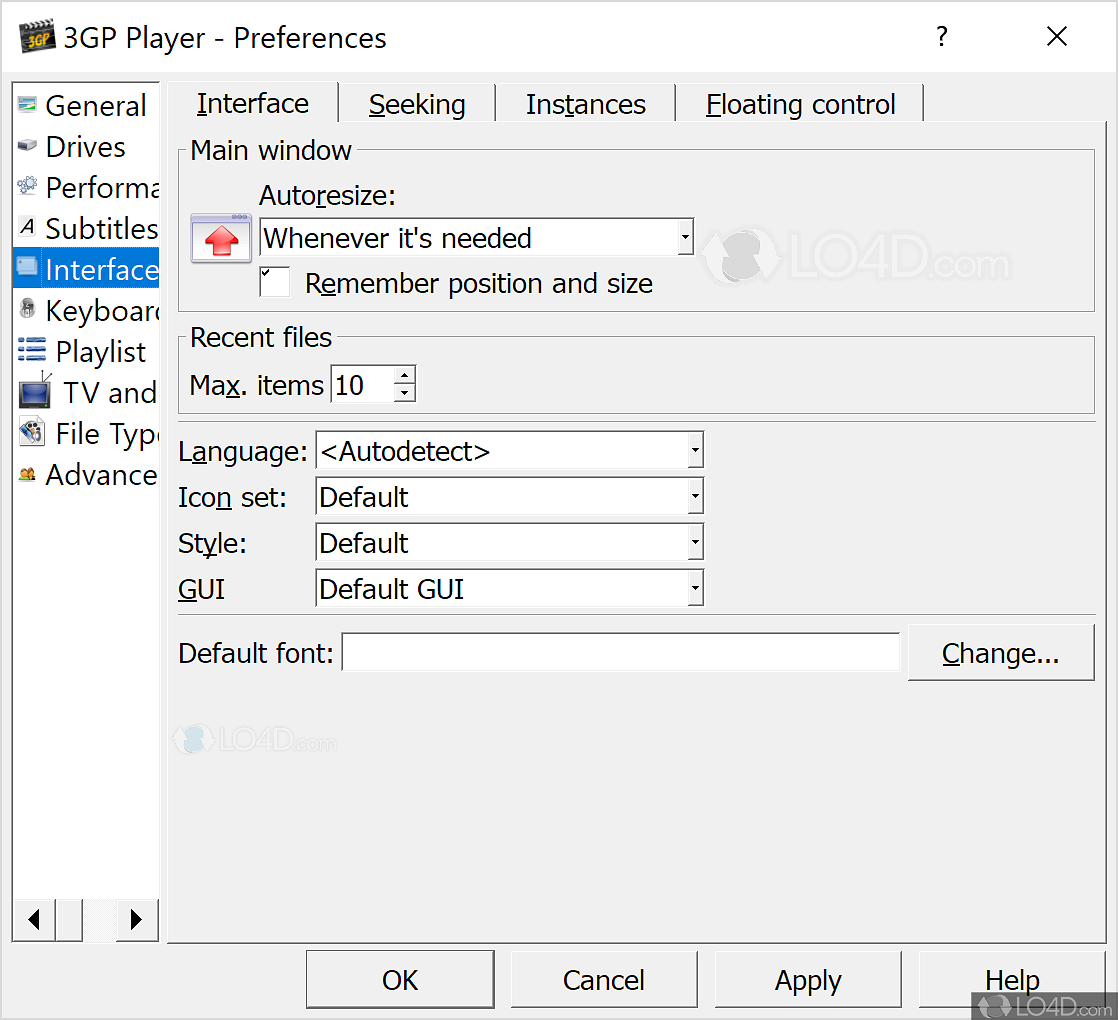This screenshot has width=1118, height=1020.
Task: Click the Change button for default font
Action: coord(1000,652)
